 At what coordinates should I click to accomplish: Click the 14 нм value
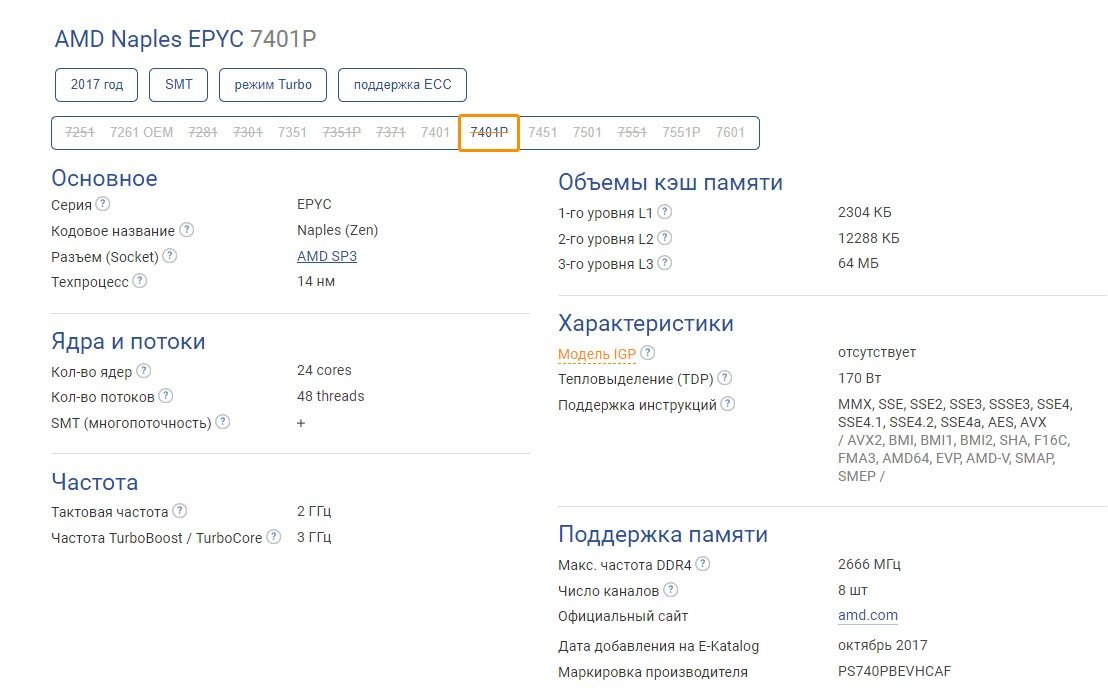[x=316, y=281]
